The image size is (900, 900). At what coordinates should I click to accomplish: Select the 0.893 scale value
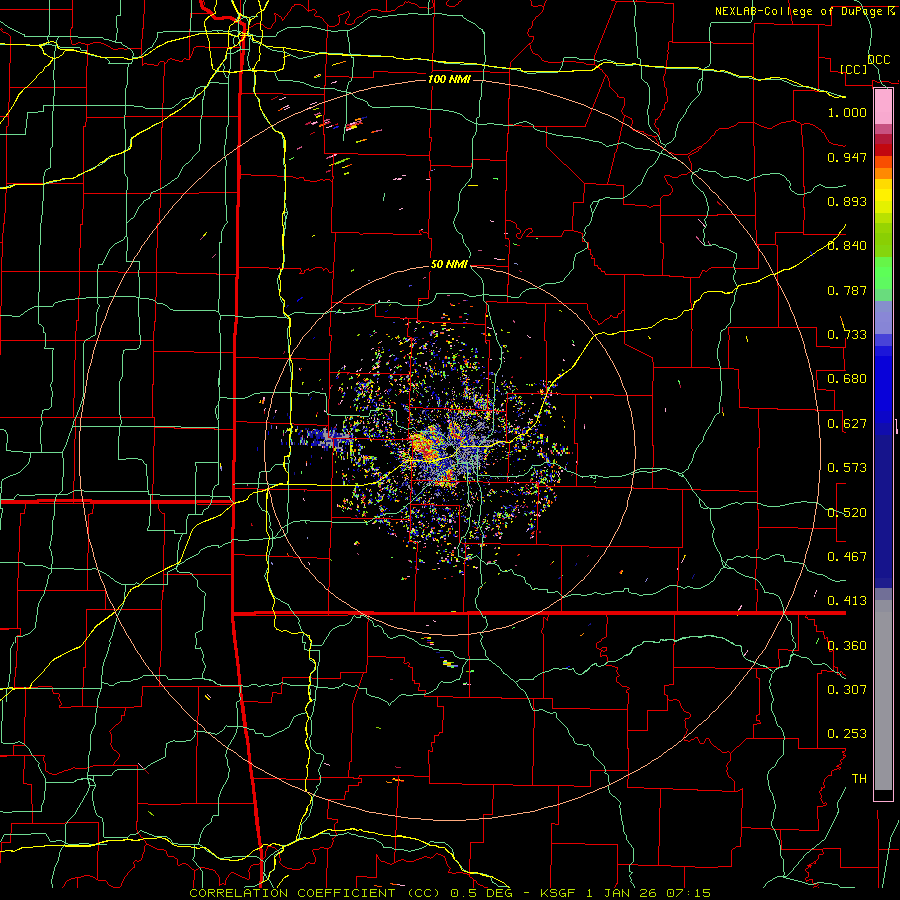847,201
